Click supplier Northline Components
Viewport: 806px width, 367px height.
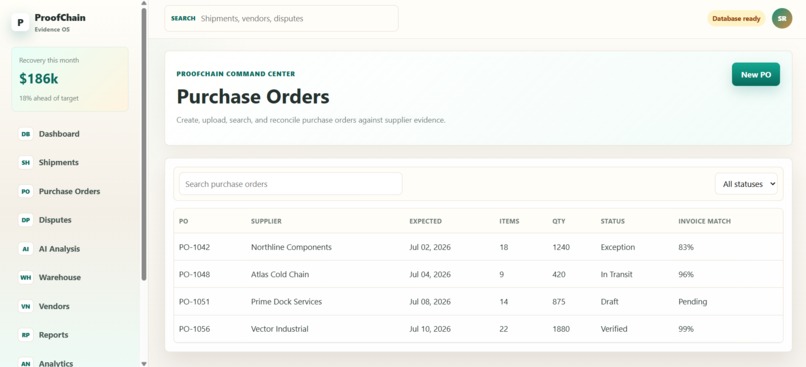coord(291,247)
